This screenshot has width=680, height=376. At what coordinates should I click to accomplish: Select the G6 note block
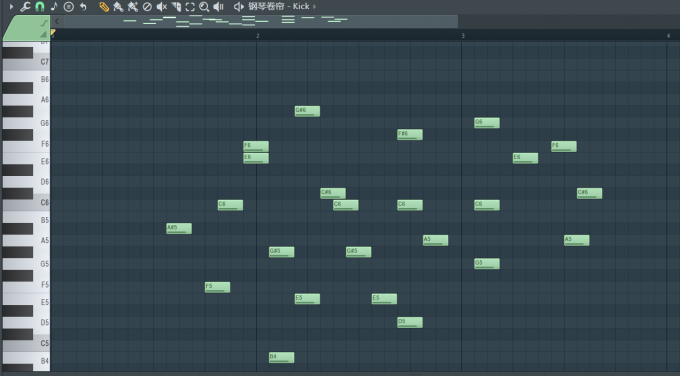(x=487, y=123)
